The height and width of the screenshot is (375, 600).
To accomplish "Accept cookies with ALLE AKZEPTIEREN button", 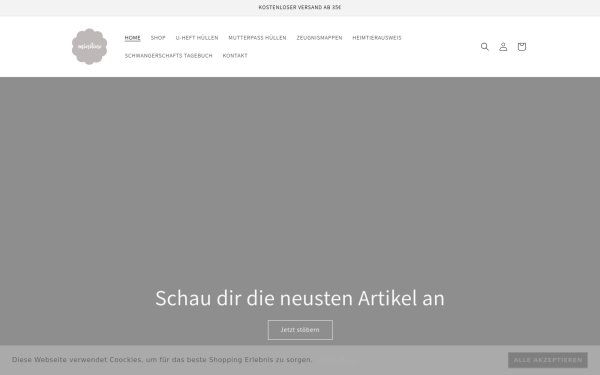I will pyautogui.click(x=548, y=360).
